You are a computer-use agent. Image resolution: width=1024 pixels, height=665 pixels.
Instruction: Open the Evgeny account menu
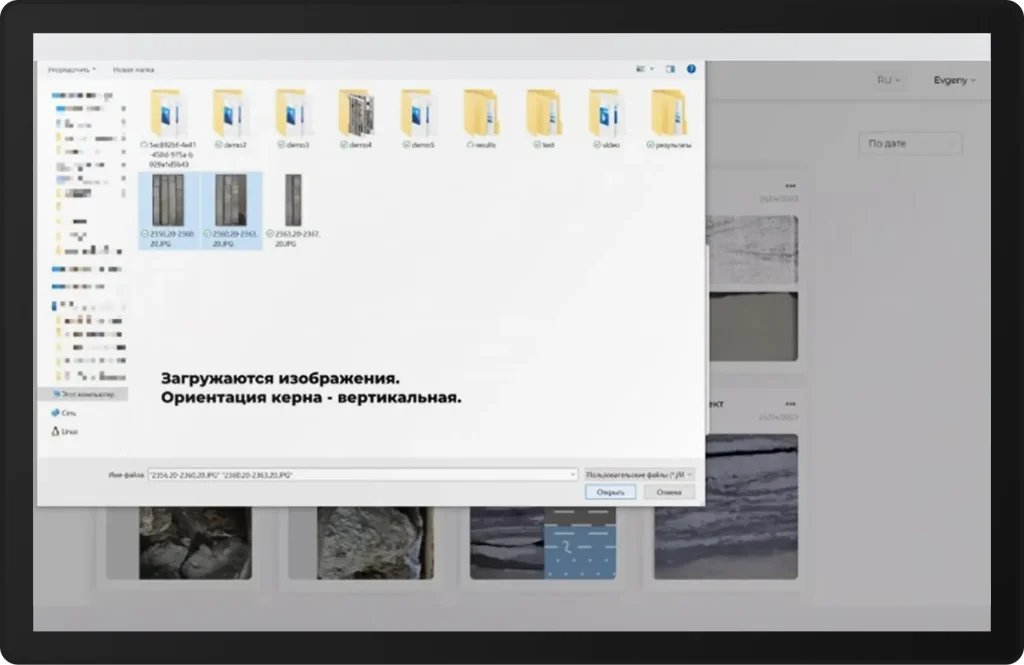(951, 81)
